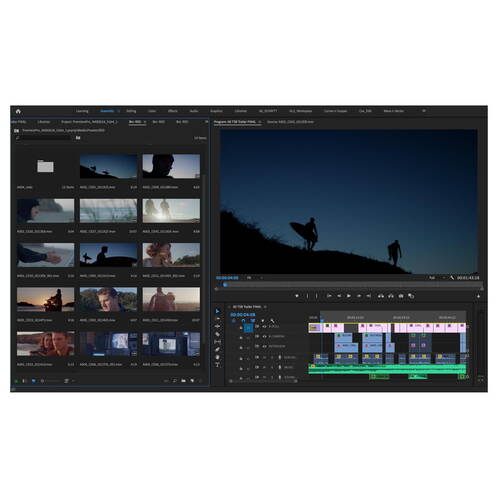Step forward one frame

coord(359,296)
